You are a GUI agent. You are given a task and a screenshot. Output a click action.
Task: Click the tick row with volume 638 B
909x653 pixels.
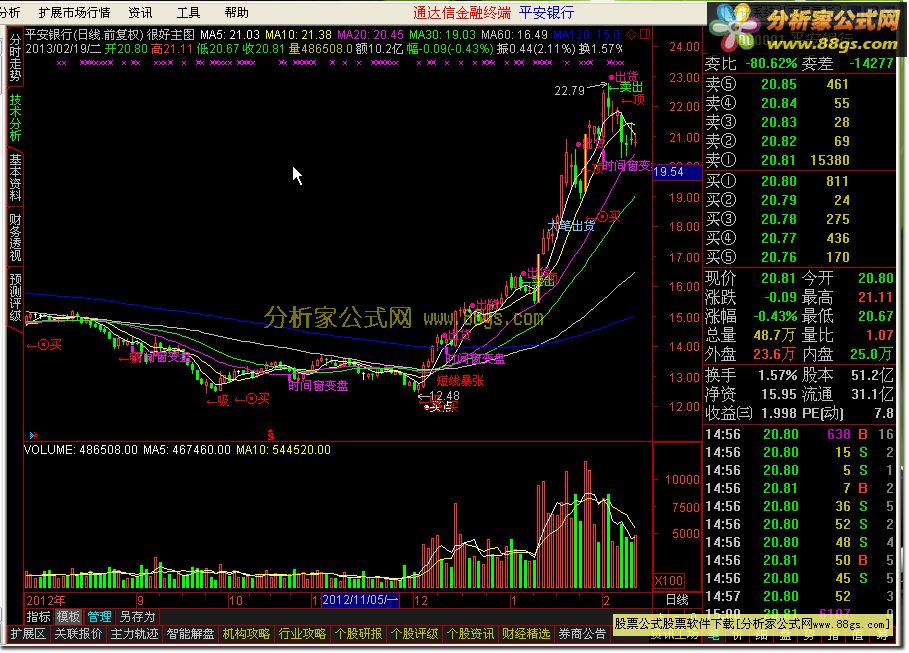click(x=799, y=434)
